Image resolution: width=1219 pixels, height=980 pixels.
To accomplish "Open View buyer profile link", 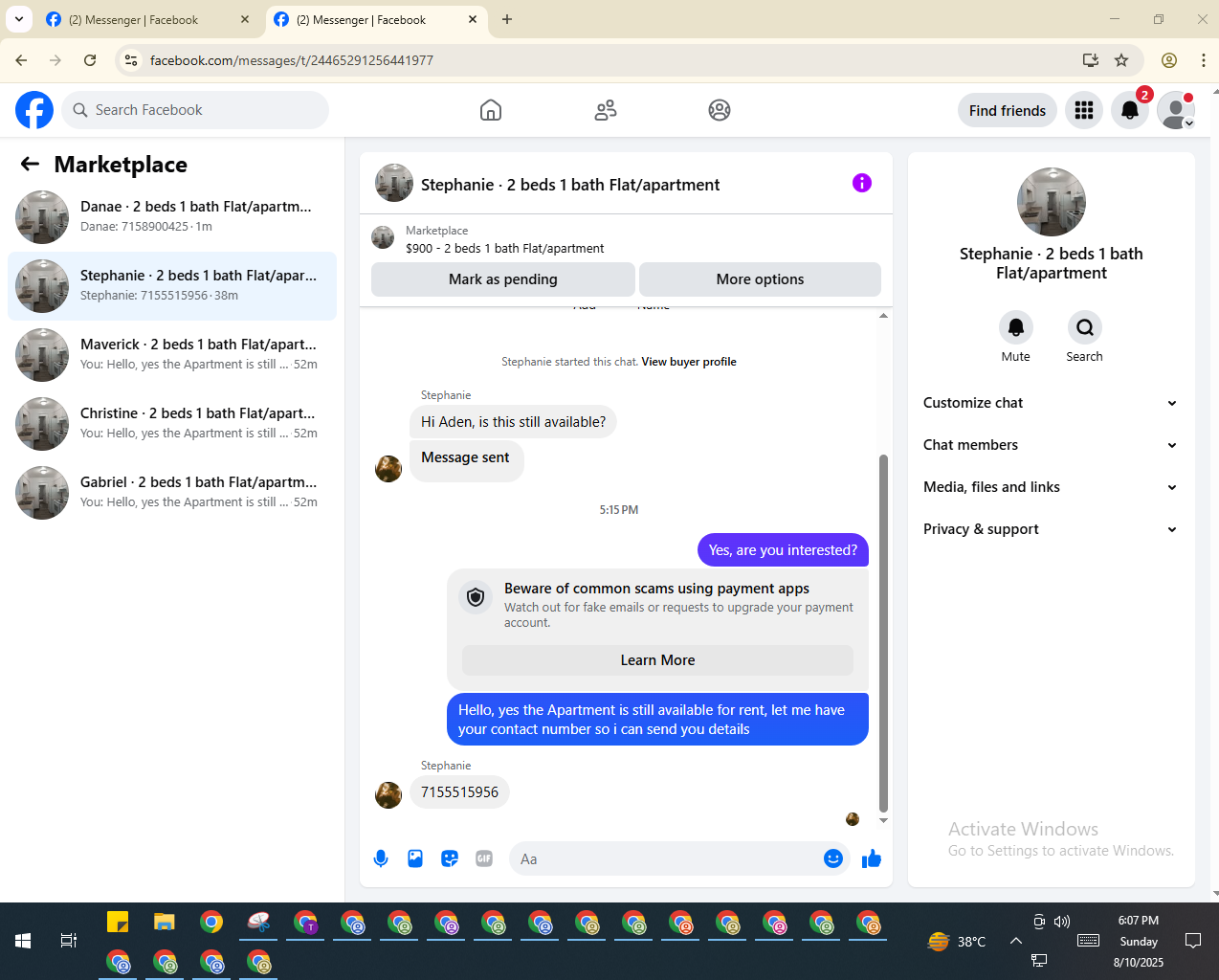I will (x=689, y=362).
